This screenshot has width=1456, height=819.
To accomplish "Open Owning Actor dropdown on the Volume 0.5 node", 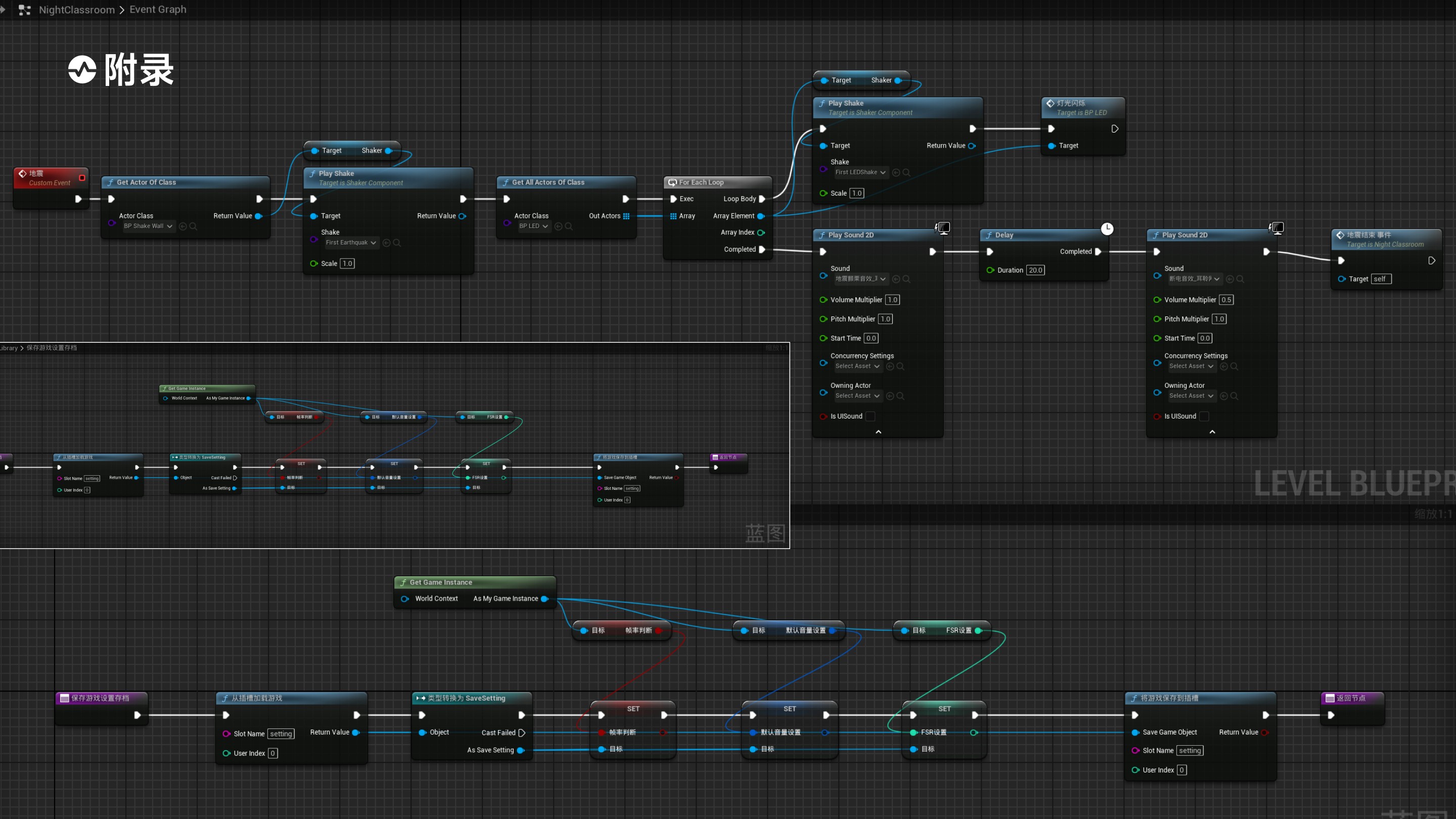I will pyautogui.click(x=1192, y=396).
